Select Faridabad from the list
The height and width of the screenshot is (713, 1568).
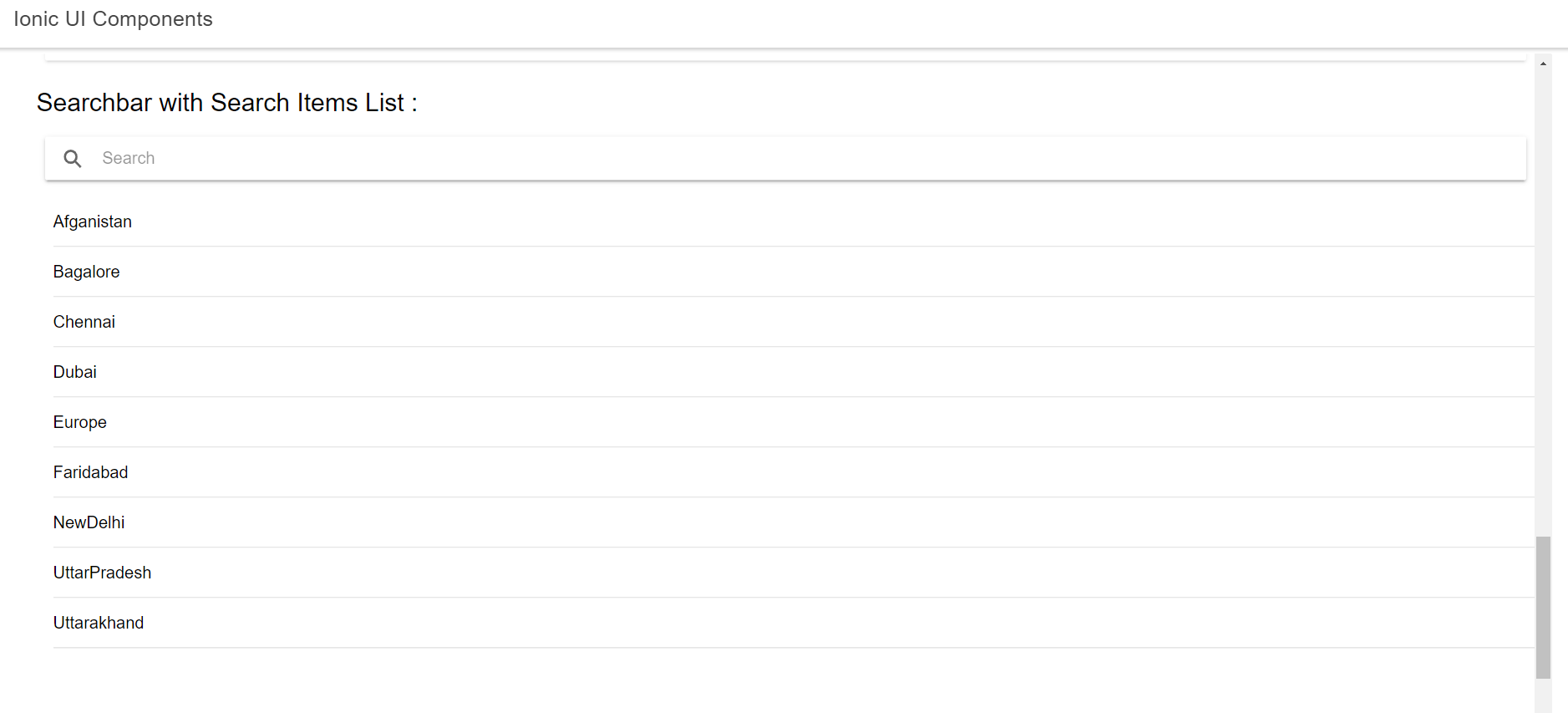90,472
